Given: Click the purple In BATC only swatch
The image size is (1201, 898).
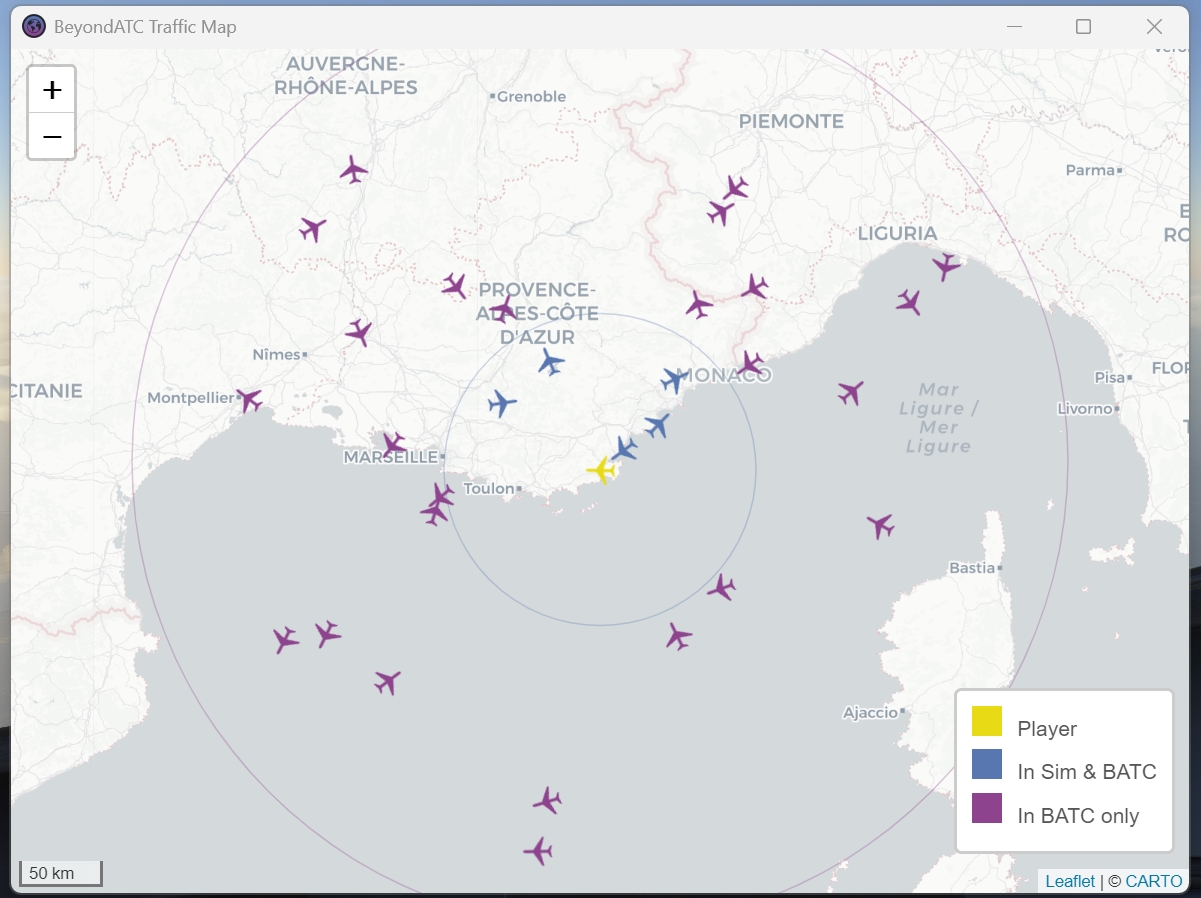Looking at the screenshot, I should click(x=987, y=808).
